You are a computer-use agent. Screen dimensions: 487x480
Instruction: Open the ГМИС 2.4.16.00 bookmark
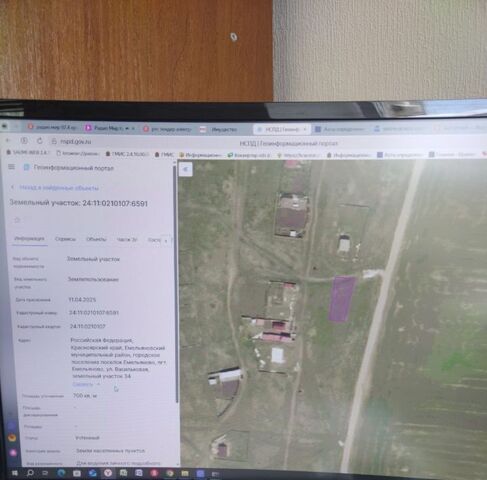[127, 154]
